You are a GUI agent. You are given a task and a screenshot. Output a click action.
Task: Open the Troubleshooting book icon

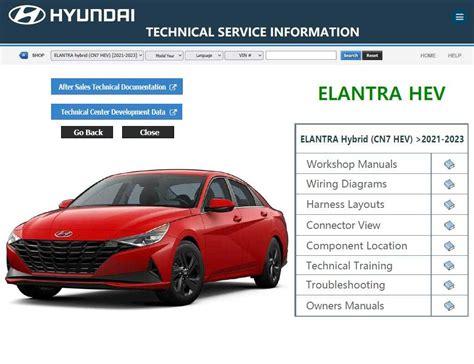(449, 285)
